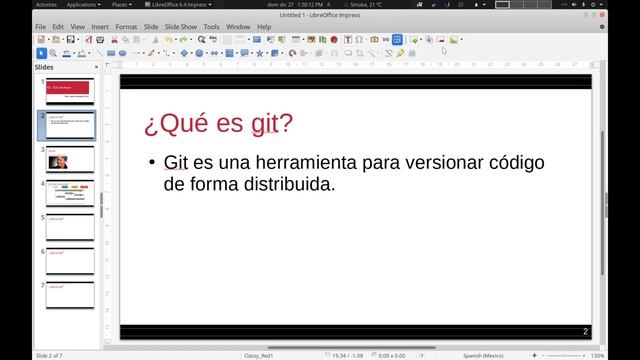Open the Undo history dropdown arrow
Viewport: 640px width, 360px height.
coord(176,40)
